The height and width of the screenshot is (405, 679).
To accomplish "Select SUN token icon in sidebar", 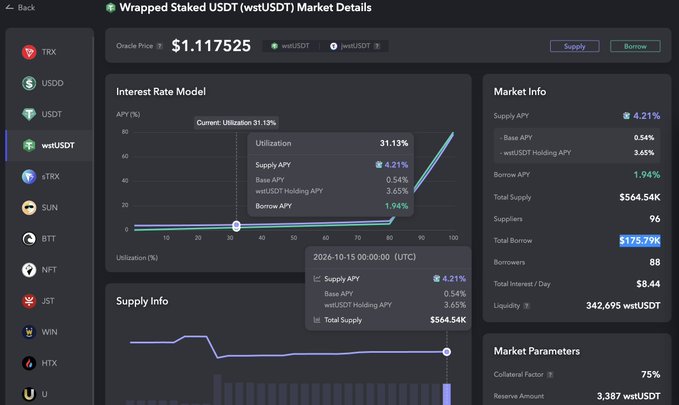I will (29, 208).
